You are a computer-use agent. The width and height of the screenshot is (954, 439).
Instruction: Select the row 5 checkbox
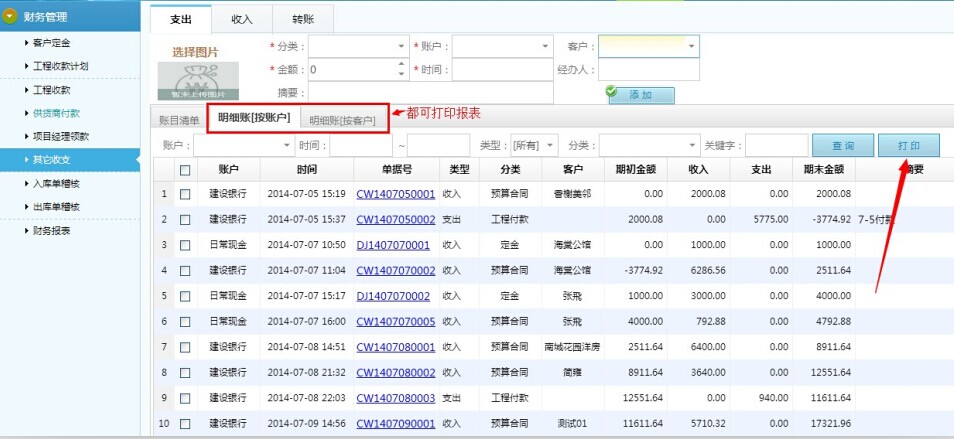tap(185, 296)
